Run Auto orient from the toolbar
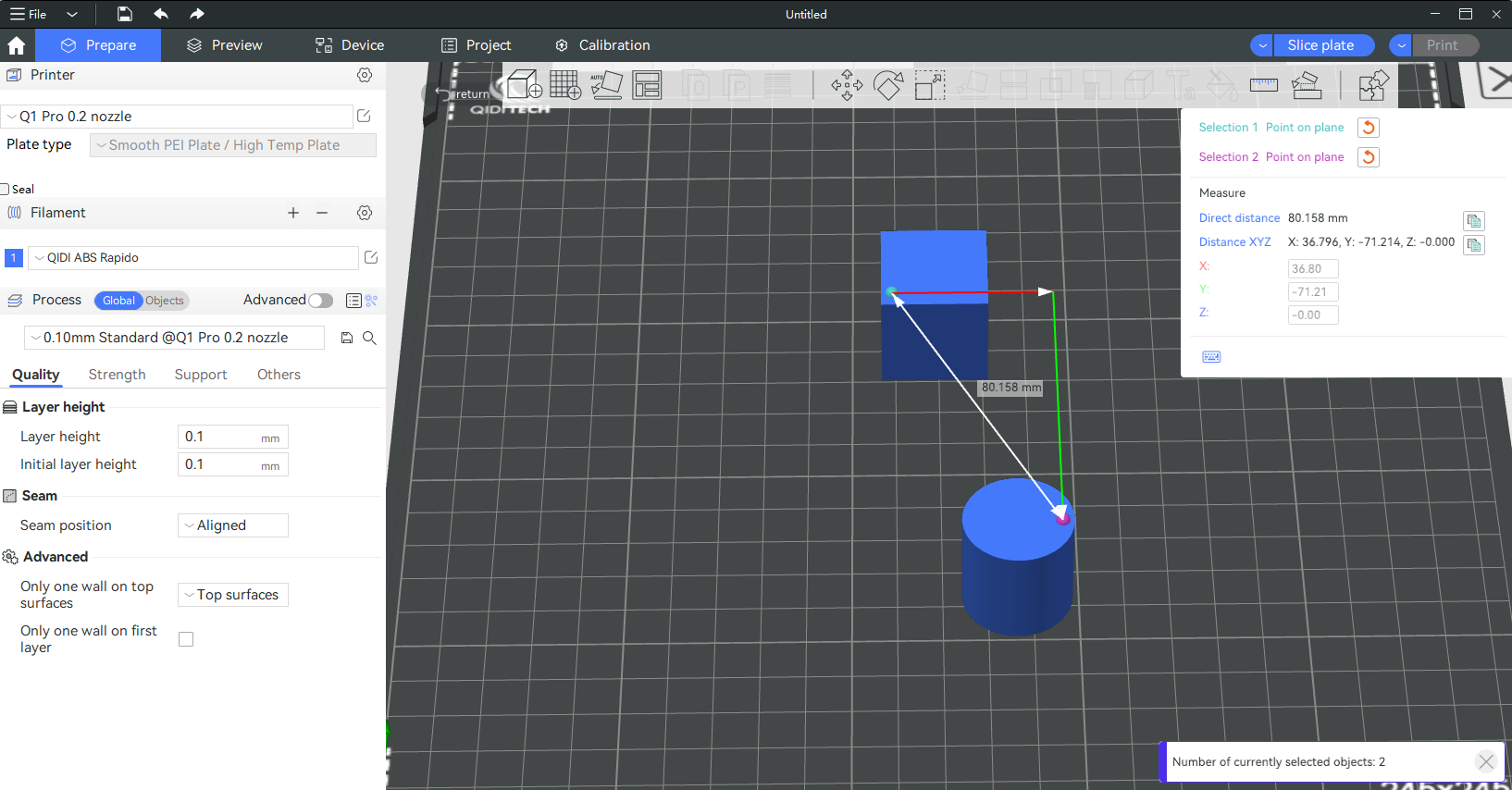 606,85
